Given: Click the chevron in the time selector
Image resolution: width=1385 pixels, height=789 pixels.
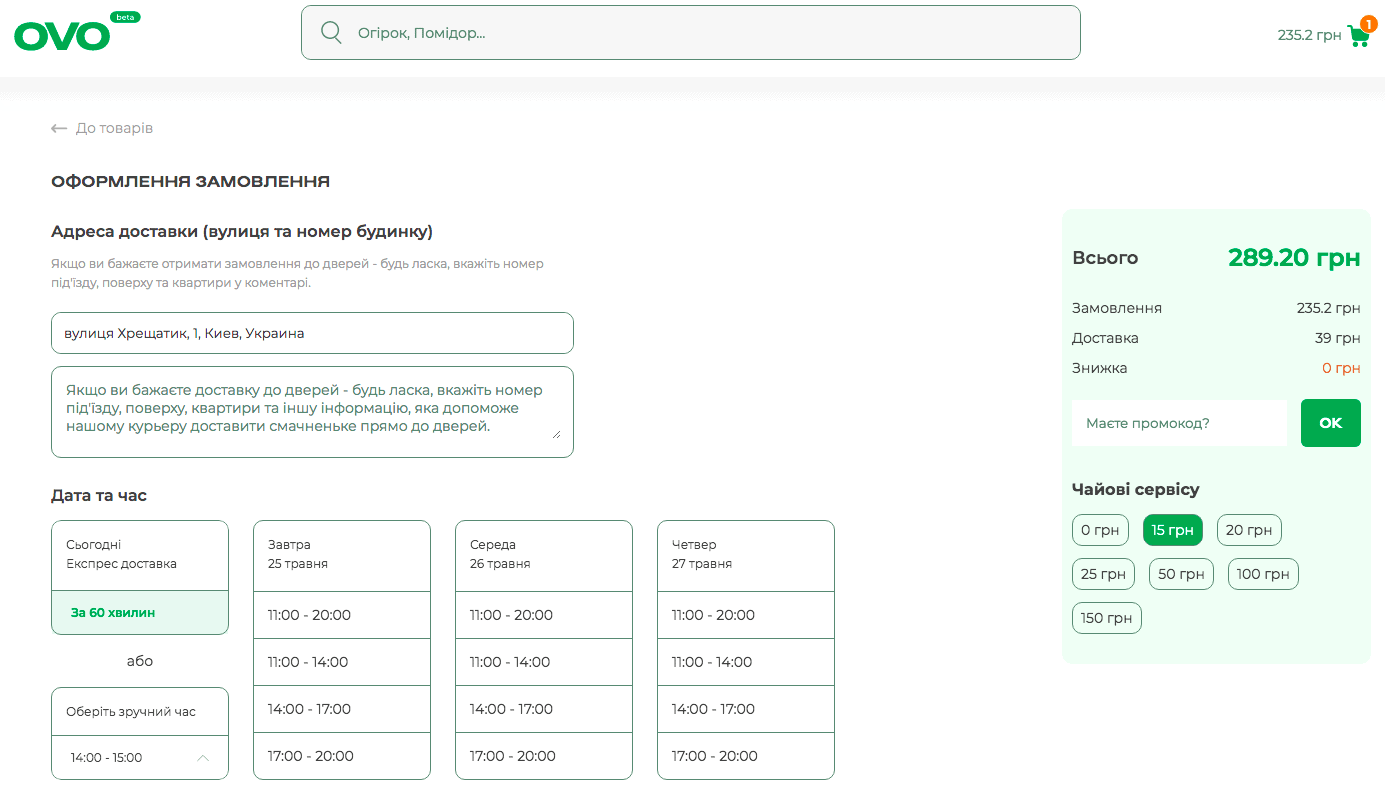Looking at the screenshot, I should click(204, 758).
